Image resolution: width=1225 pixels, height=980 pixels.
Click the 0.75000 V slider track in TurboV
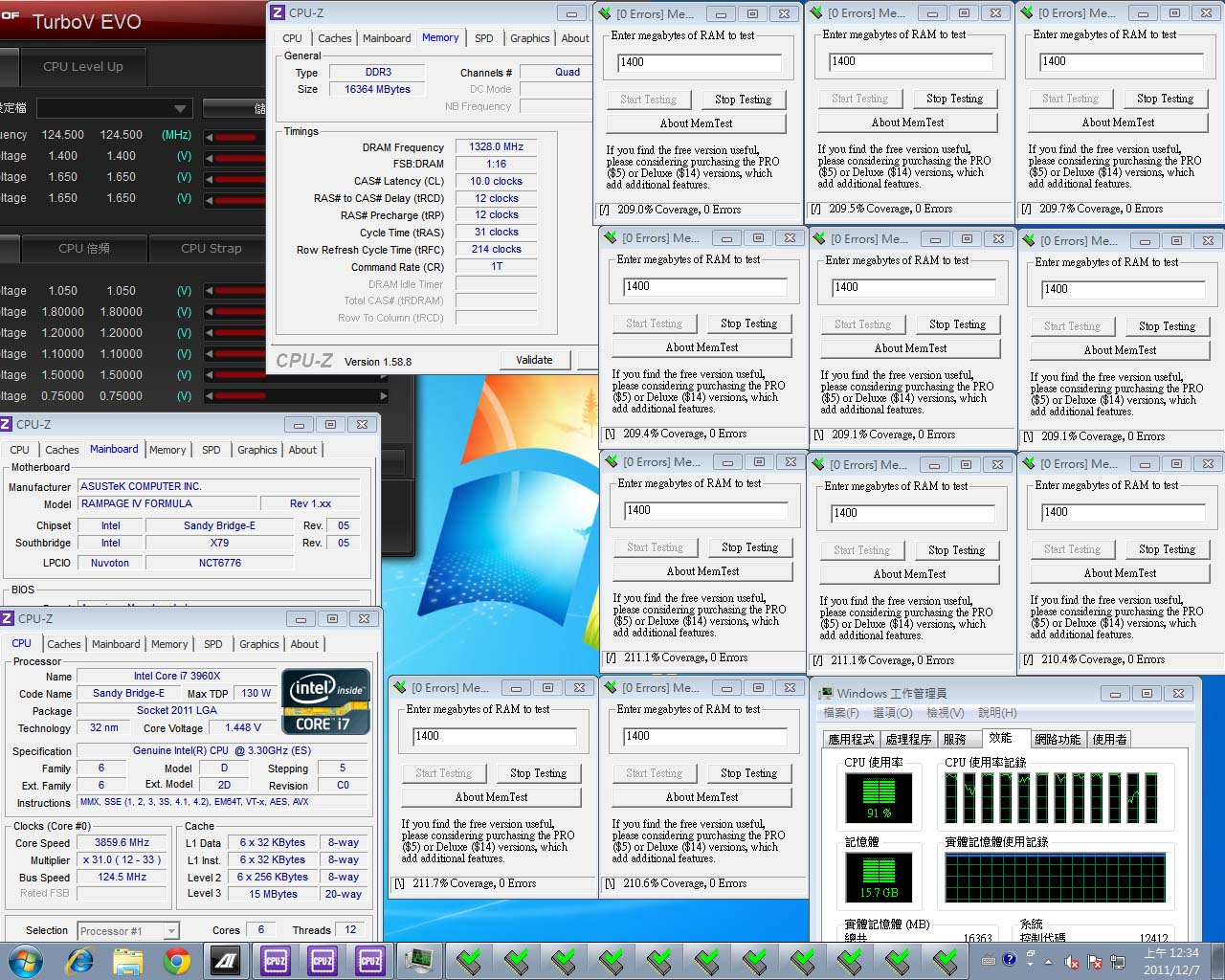pyautogui.click(x=297, y=396)
